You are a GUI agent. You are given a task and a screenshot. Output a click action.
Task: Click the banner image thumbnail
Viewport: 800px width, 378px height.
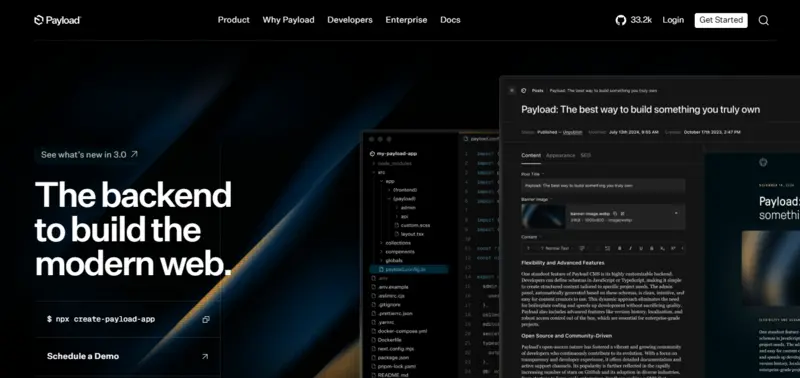(x=543, y=216)
